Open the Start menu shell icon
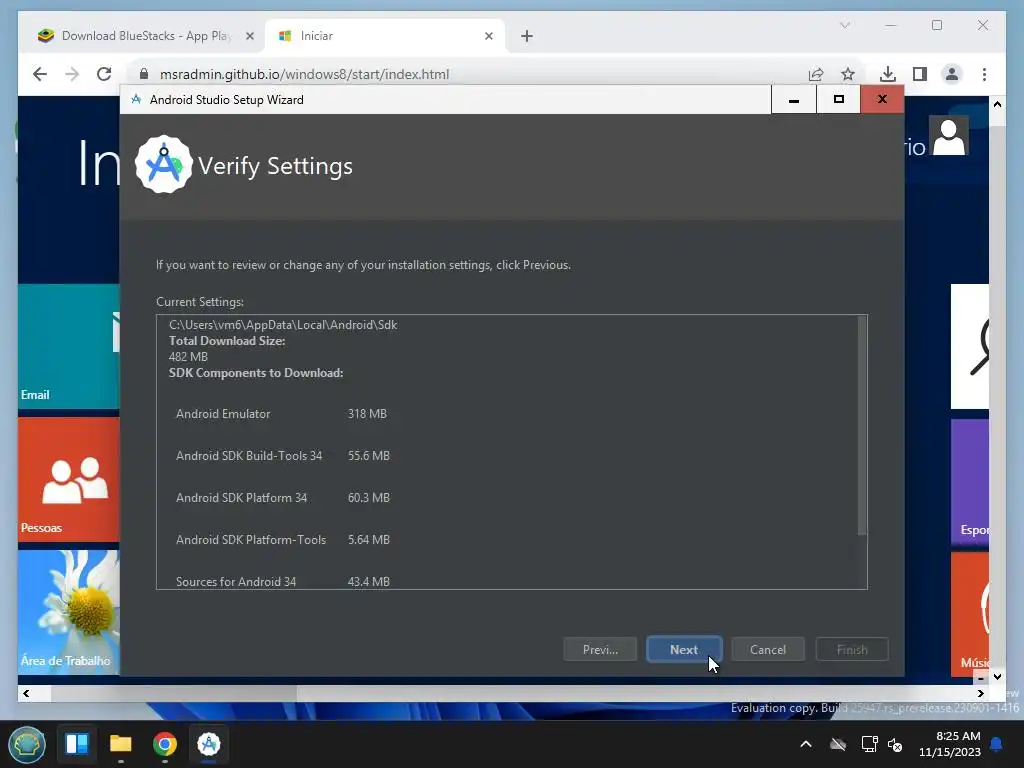This screenshot has height=768, width=1024. click(27, 744)
